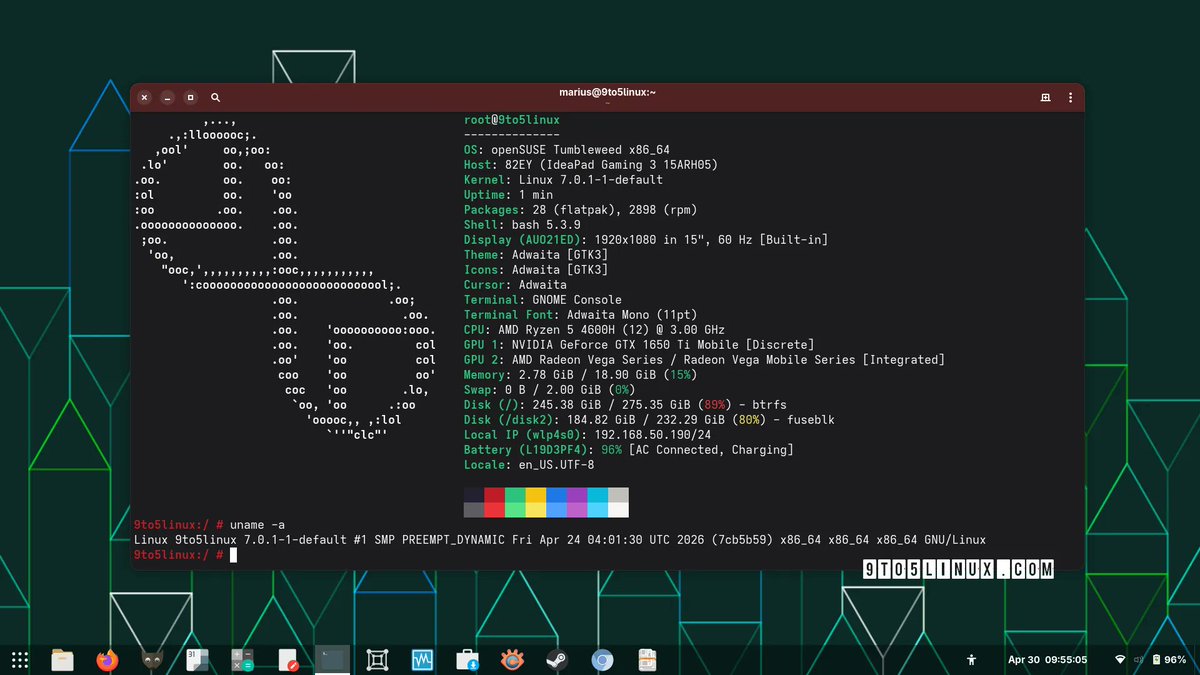Open the Console three-dot main menu

click(1071, 97)
